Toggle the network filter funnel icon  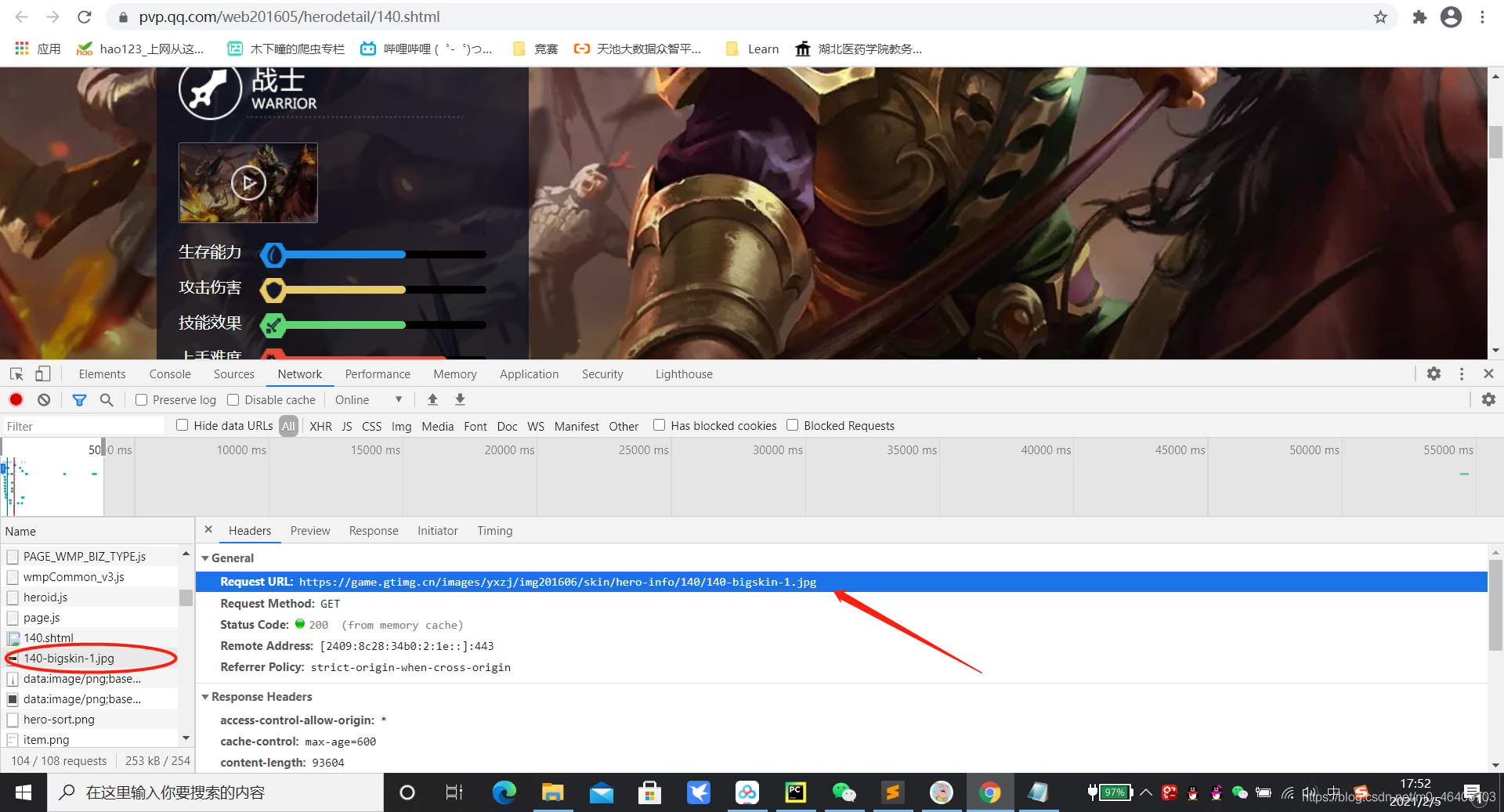[79, 399]
